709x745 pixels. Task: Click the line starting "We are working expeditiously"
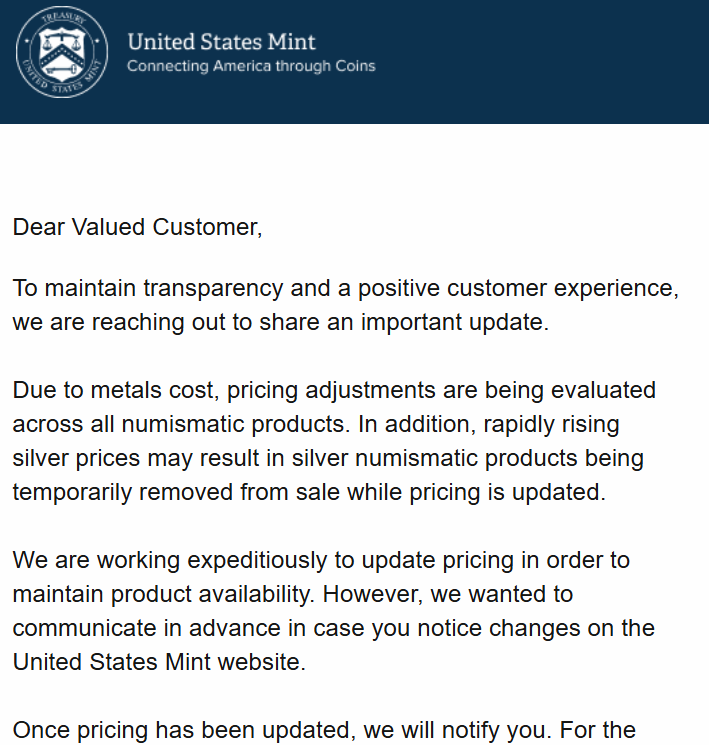tap(321, 560)
